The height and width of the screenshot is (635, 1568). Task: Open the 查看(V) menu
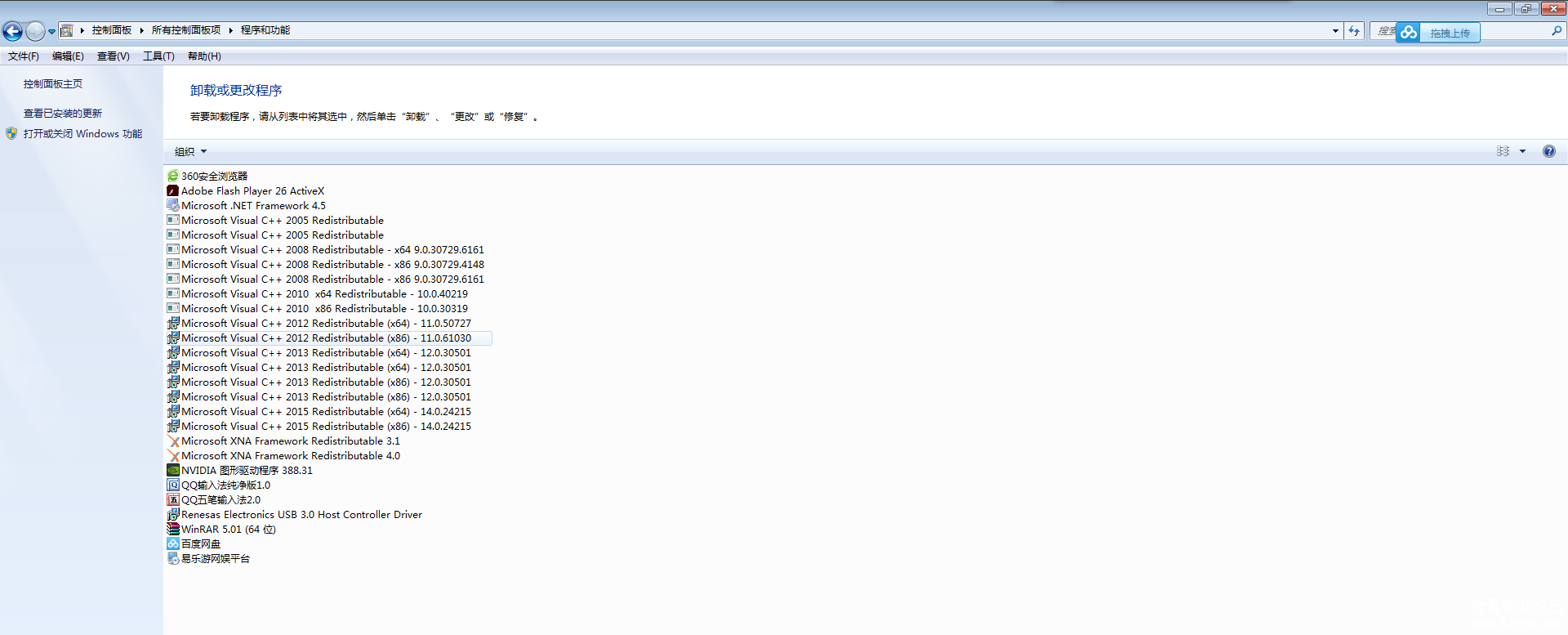pyautogui.click(x=114, y=56)
